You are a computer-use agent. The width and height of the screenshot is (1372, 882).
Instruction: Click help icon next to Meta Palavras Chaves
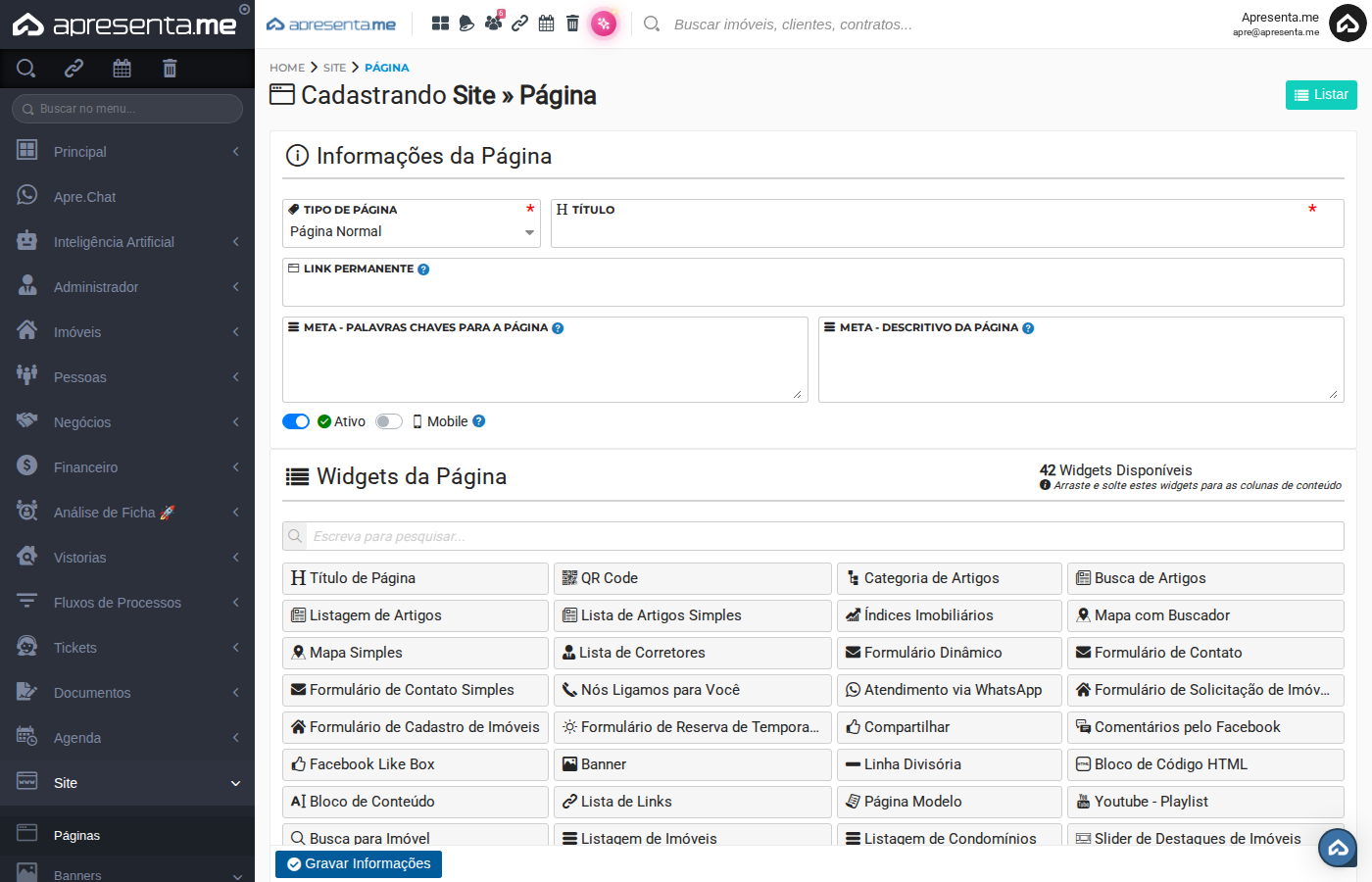click(x=558, y=328)
